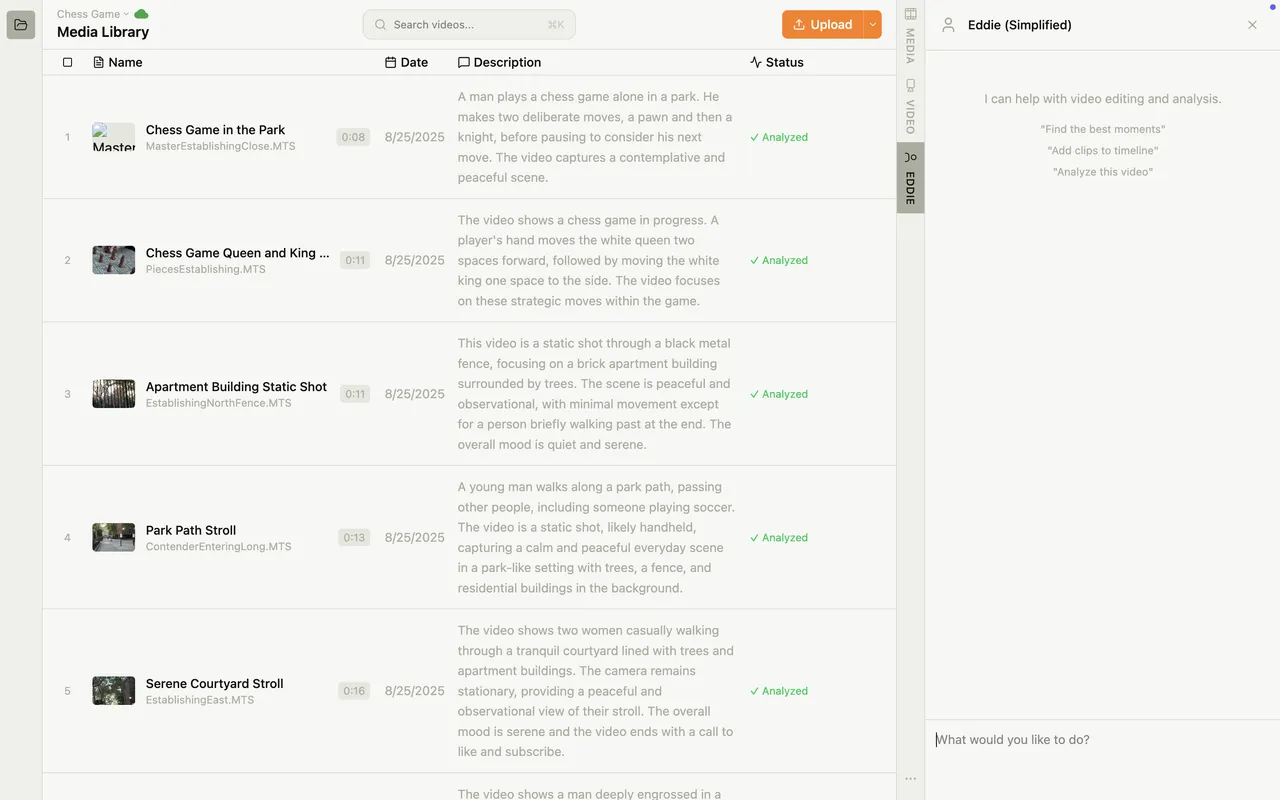Toggle the select-all checkbox in header
This screenshot has width=1280, height=800.
click(68, 62)
